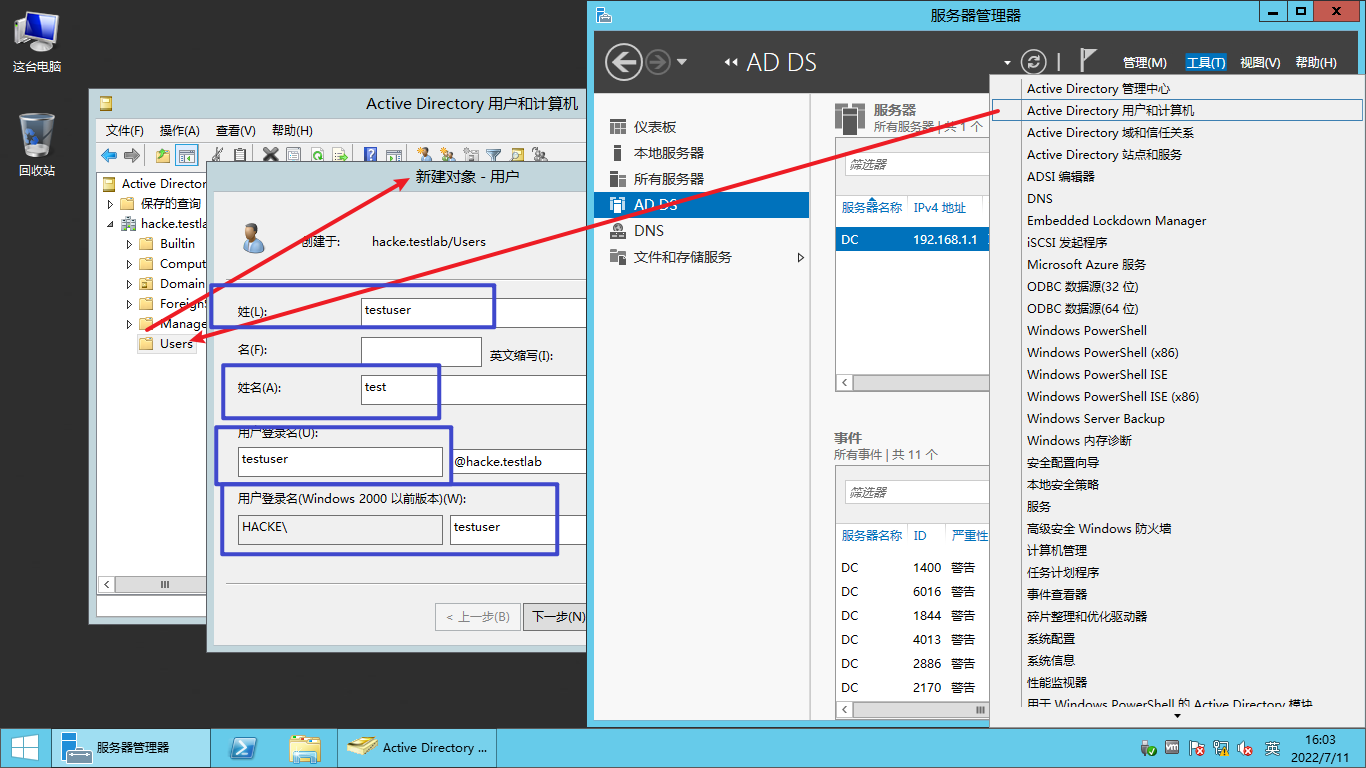Click the blue help question mark icon

[370, 155]
